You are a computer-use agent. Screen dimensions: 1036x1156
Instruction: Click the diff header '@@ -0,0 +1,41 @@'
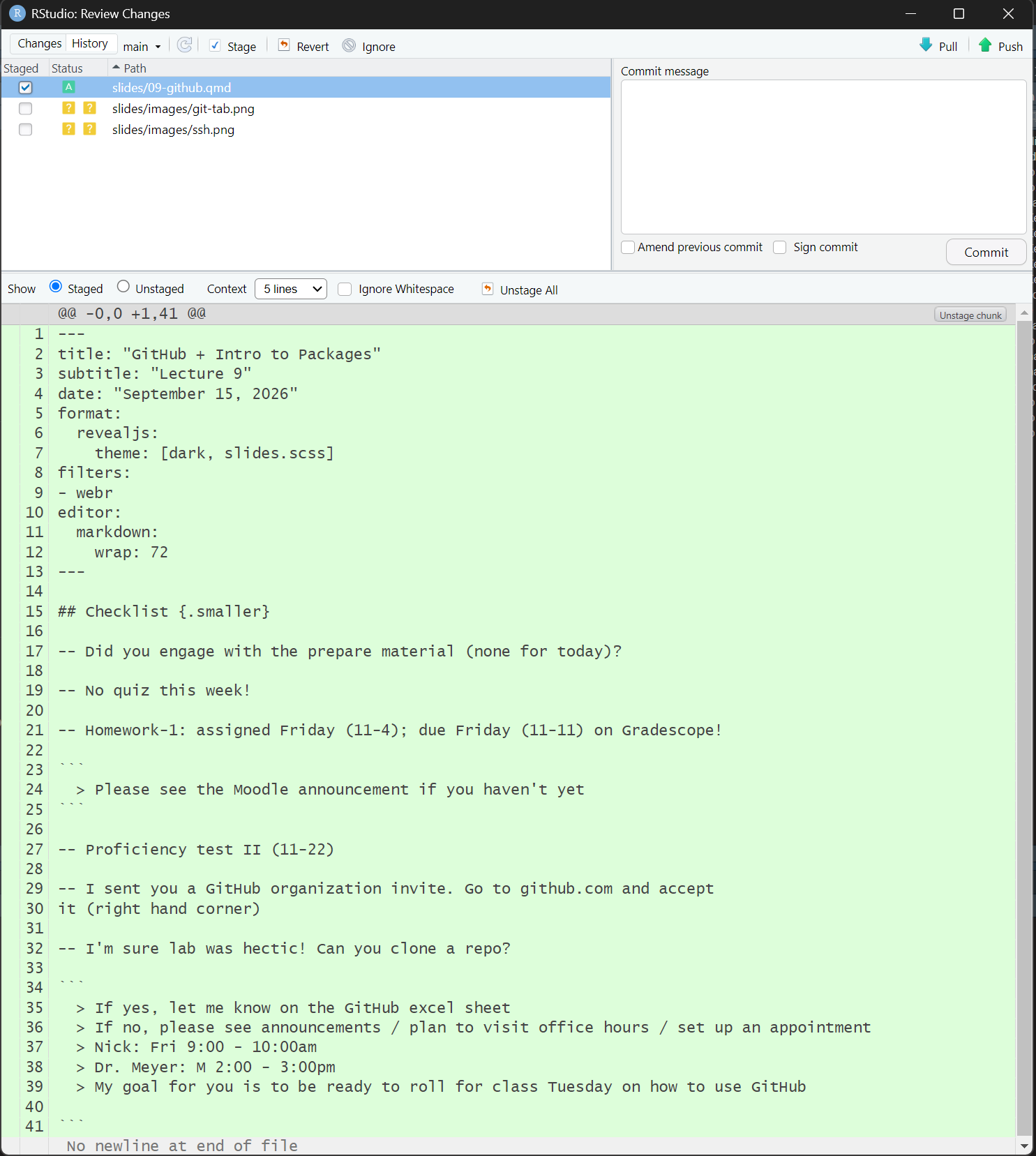pyautogui.click(x=132, y=314)
